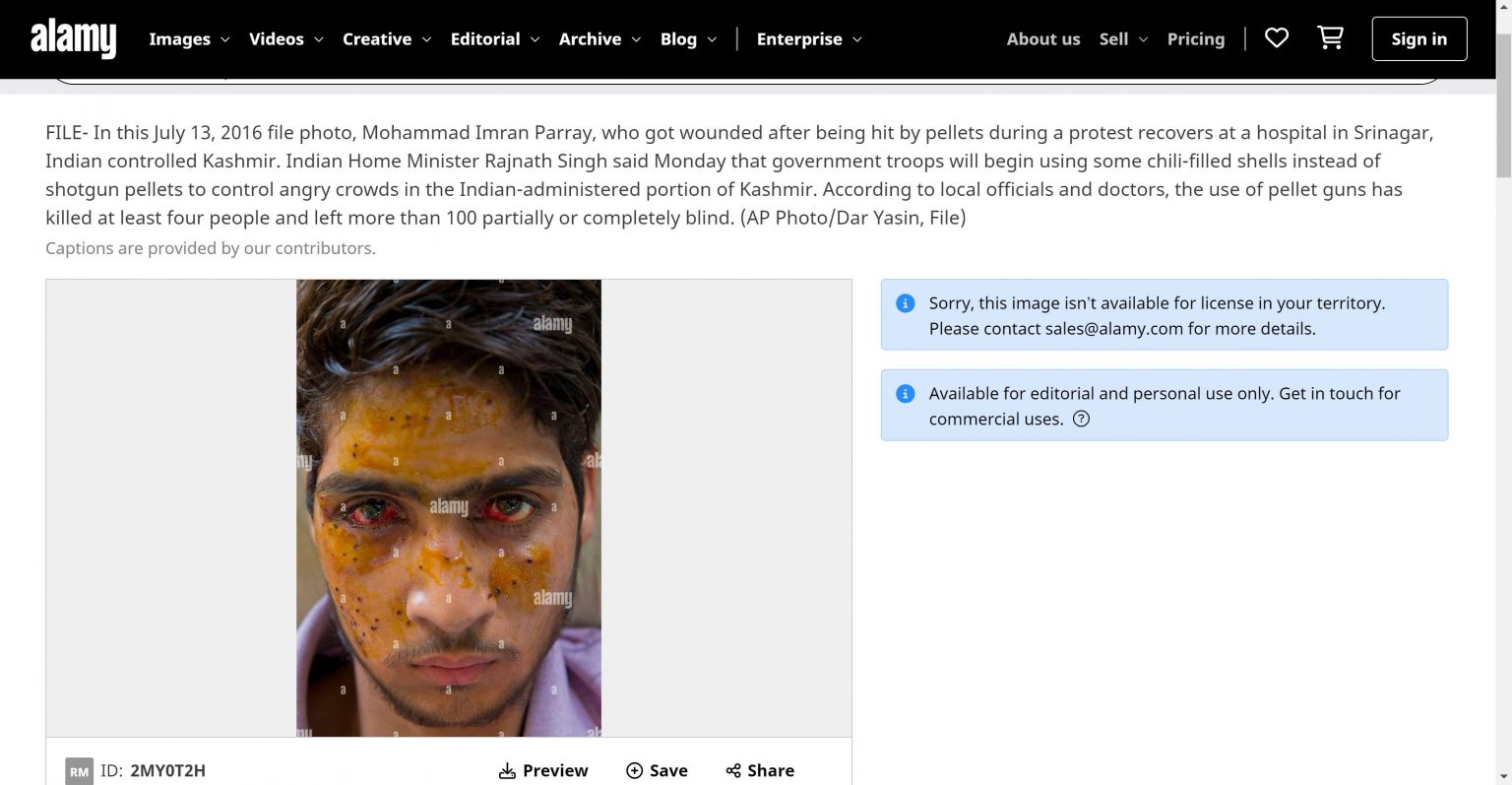The image size is (1512, 785).
Task: Click the Share network icon
Action: tap(733, 770)
